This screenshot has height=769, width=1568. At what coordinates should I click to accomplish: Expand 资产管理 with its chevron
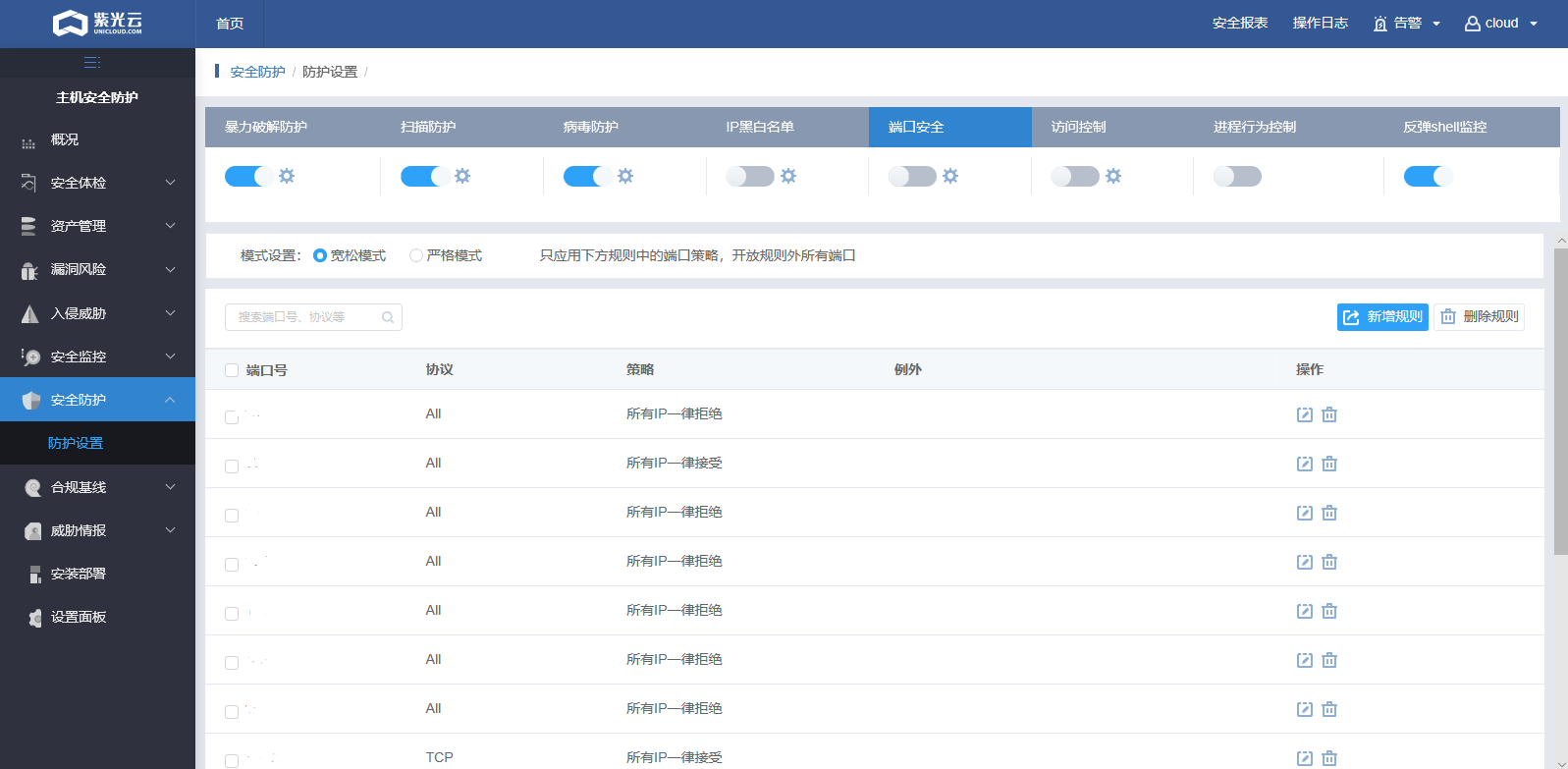point(170,226)
